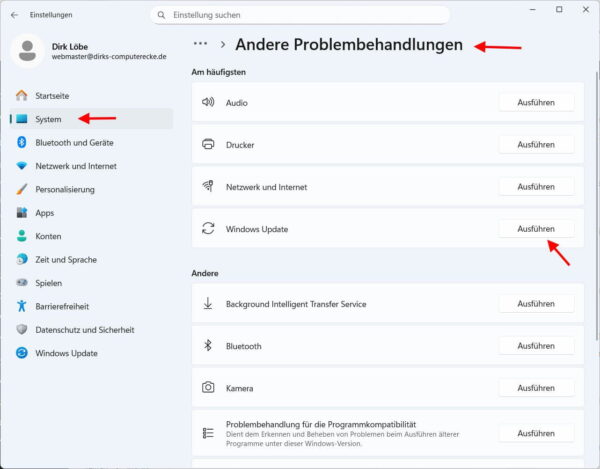The height and width of the screenshot is (469, 600).
Task: Run the Programmkompatibilität troubleshooter
Action: (536, 433)
